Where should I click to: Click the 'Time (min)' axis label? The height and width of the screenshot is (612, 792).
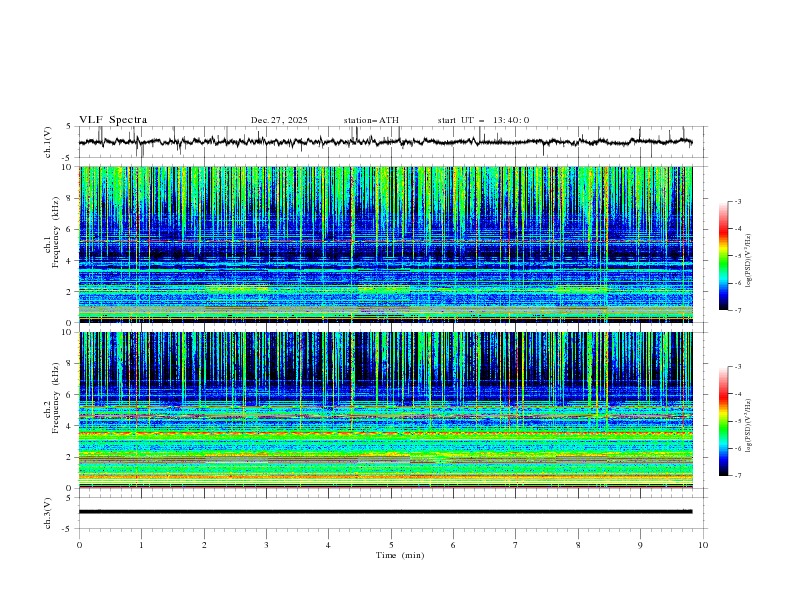click(400, 555)
